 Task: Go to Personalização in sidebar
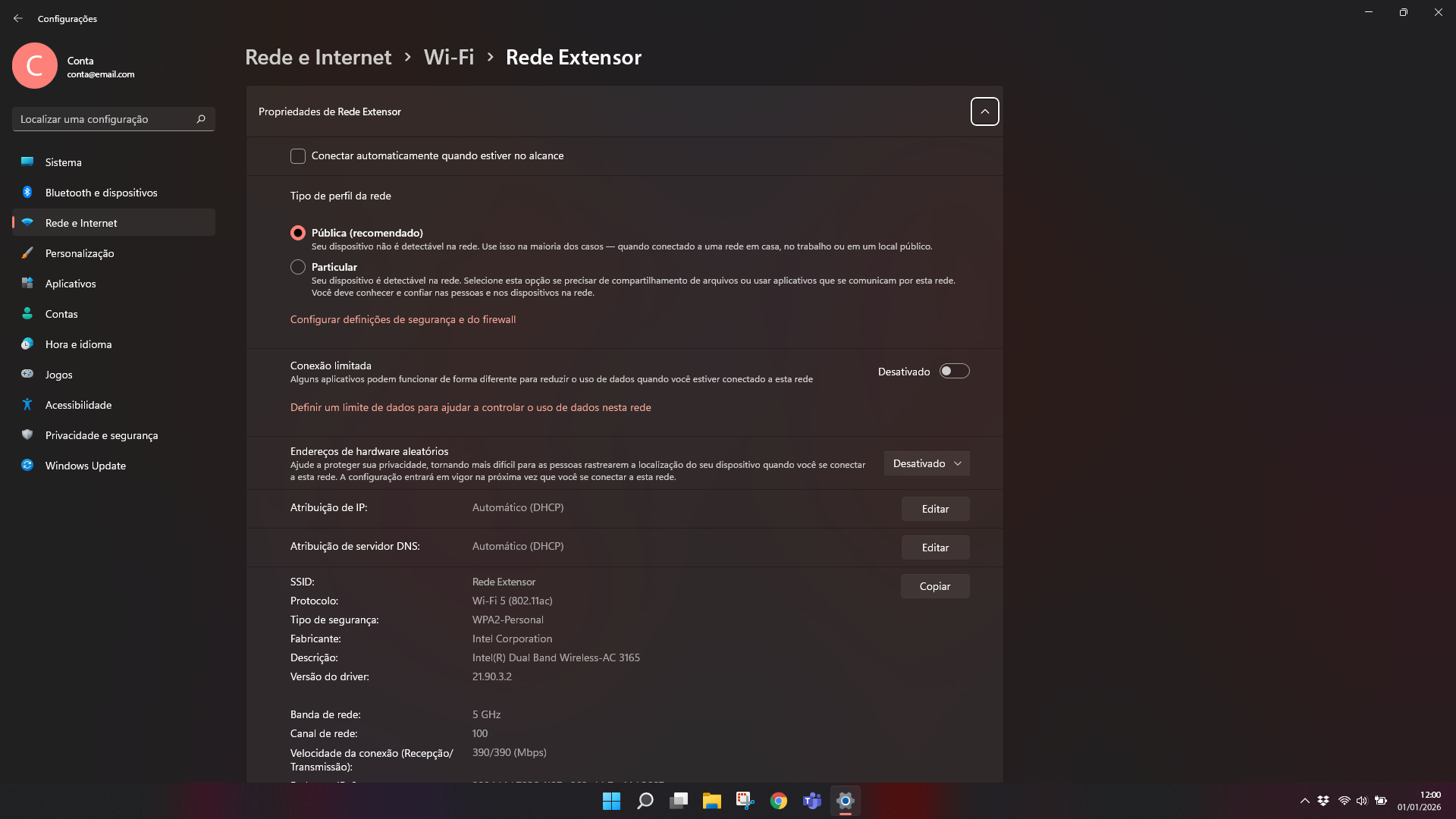coord(79,253)
